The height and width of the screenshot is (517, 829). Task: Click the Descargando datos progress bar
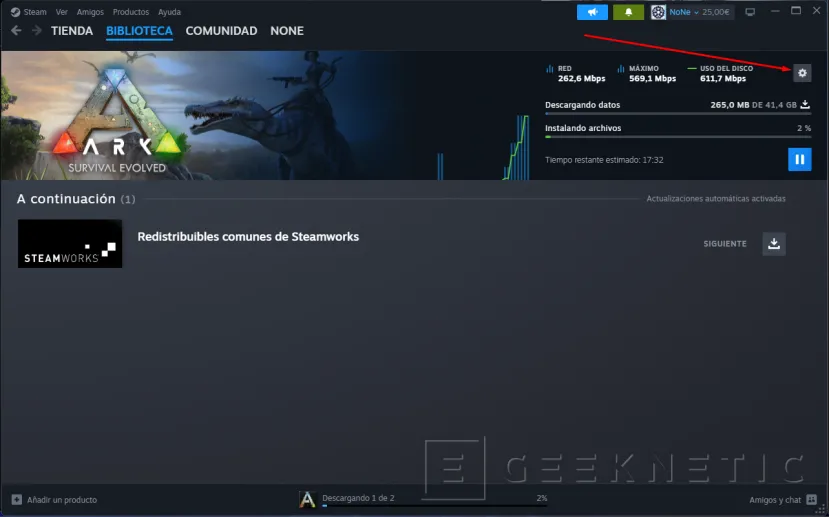pyautogui.click(x=678, y=114)
